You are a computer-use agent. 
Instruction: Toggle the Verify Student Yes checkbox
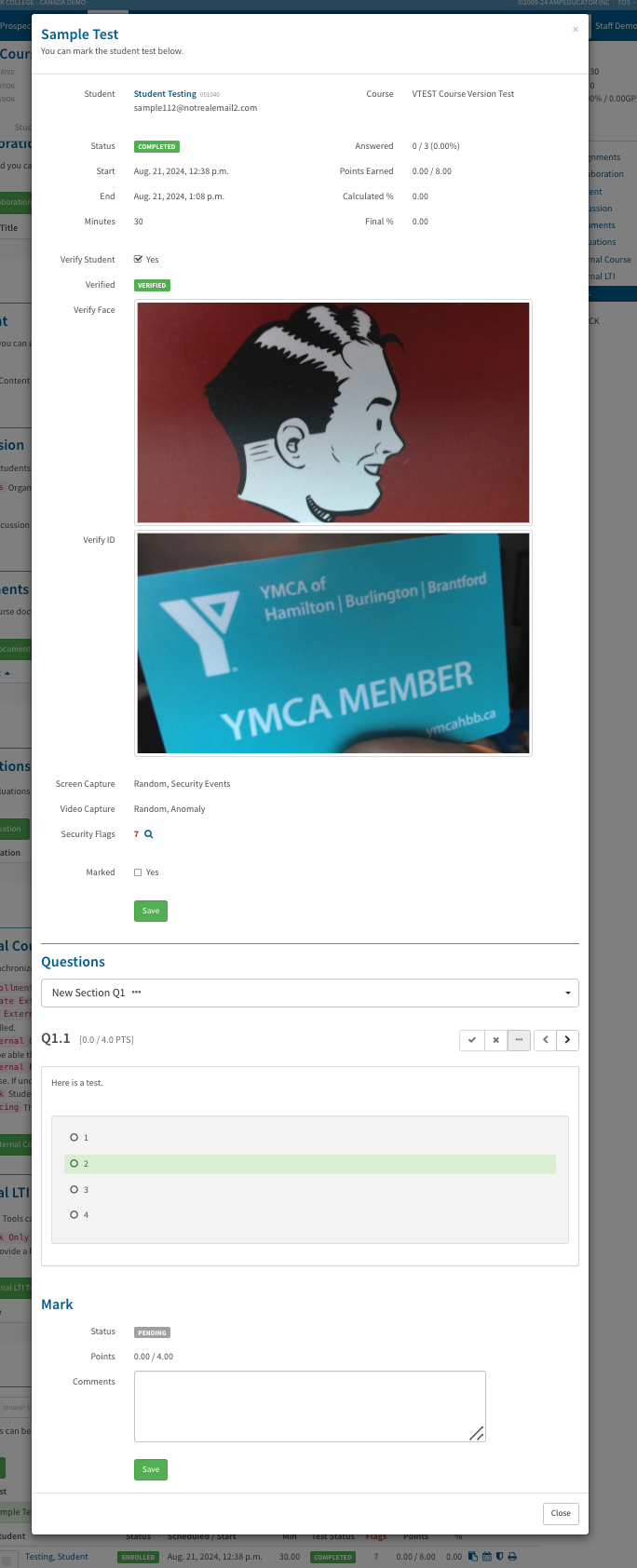(138, 260)
